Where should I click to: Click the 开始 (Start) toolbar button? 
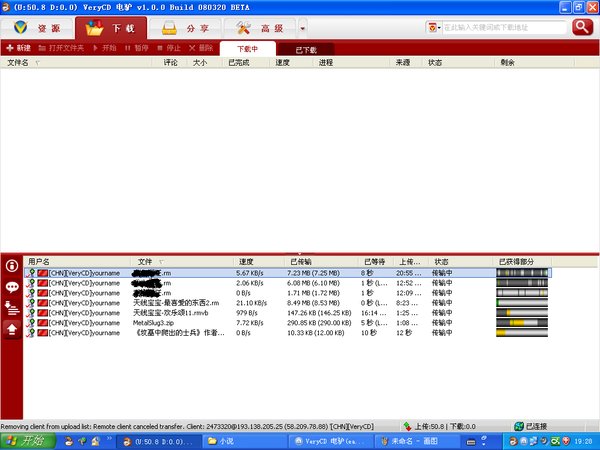(104, 48)
